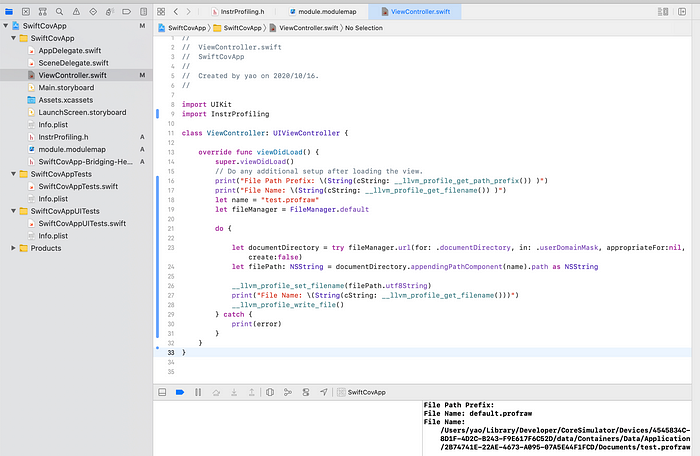Open Environment Overrides
Screen dimensions: 700x456
[x=306, y=392]
